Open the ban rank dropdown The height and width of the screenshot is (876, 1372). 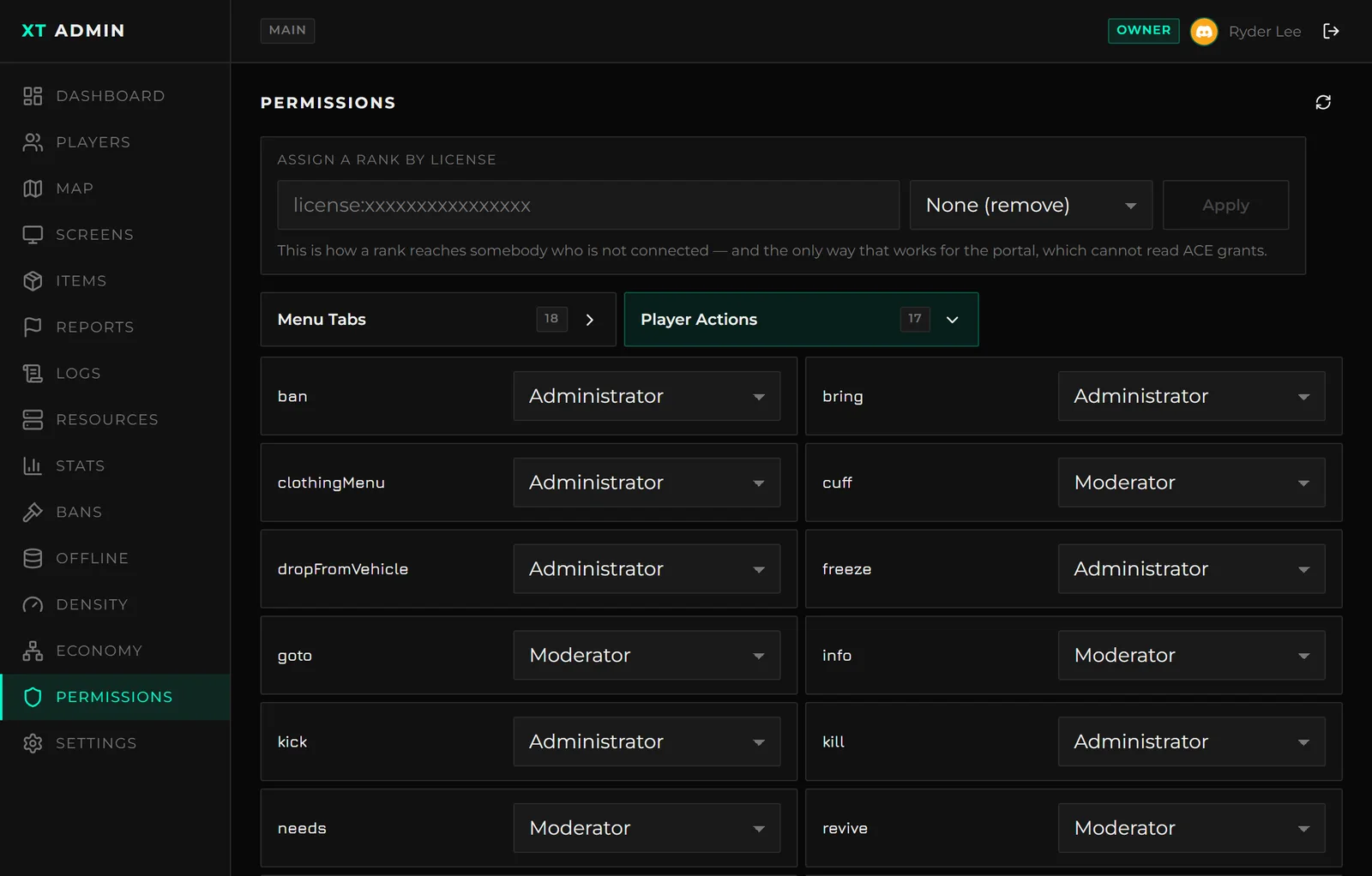coord(647,396)
